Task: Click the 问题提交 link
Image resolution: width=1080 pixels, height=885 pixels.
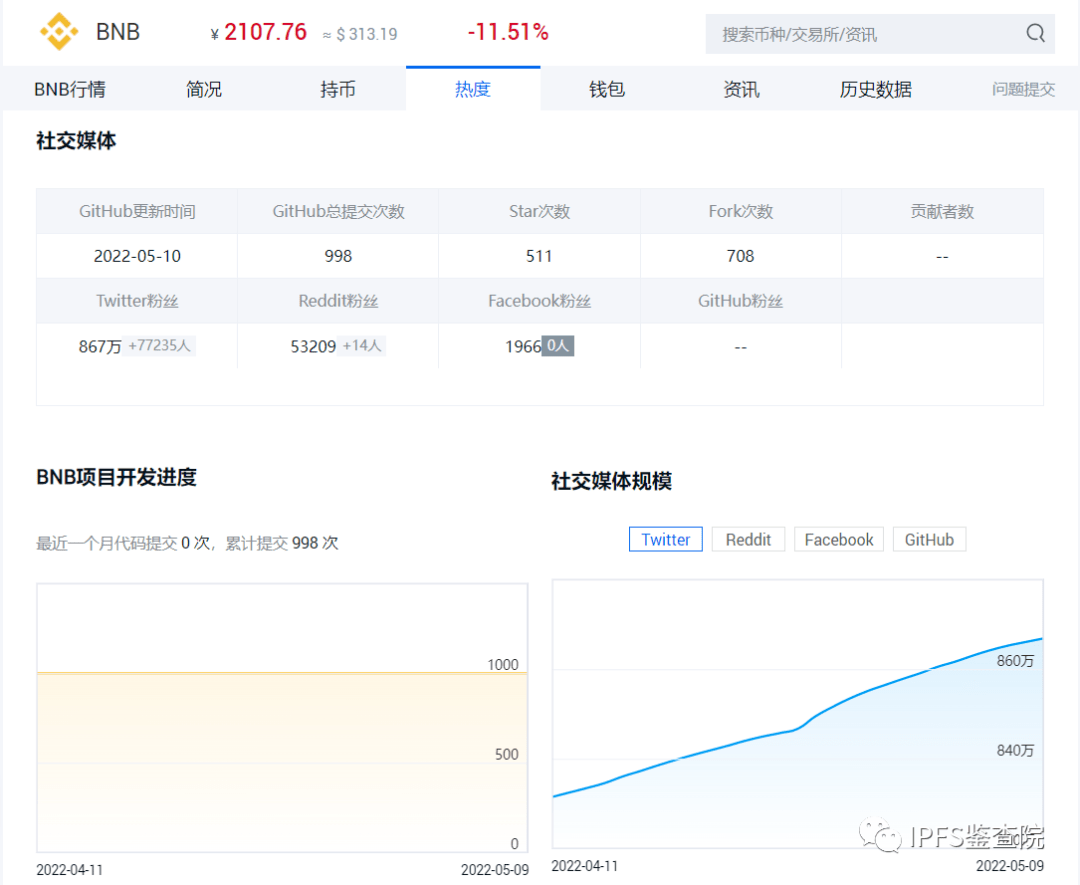Action: (x=1023, y=89)
